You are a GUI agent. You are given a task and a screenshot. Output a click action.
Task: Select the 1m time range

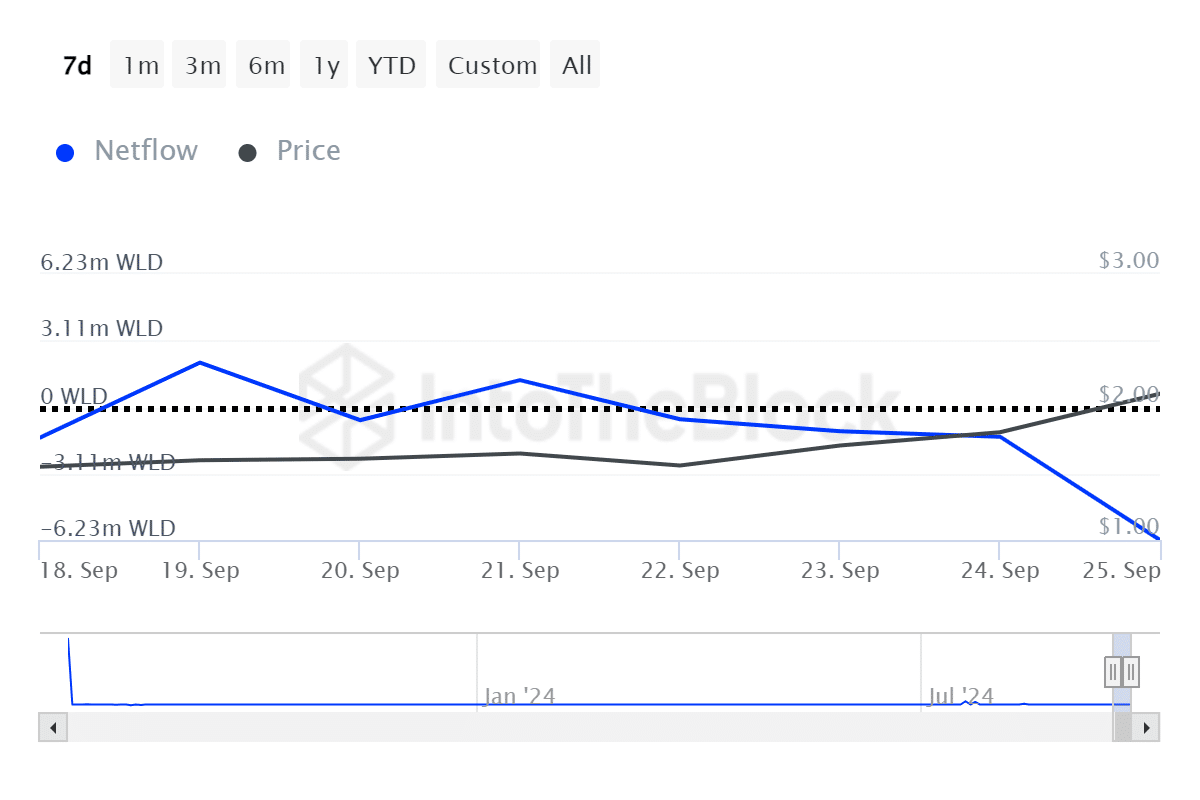click(x=137, y=64)
